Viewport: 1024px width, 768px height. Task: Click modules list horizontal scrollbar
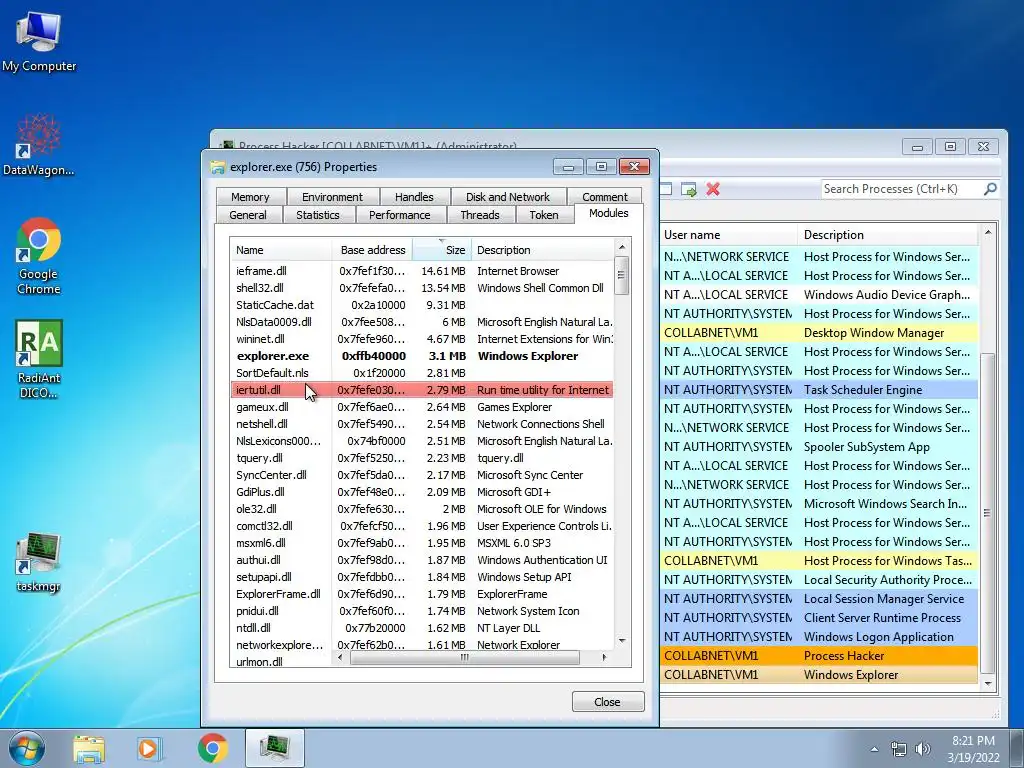point(464,658)
